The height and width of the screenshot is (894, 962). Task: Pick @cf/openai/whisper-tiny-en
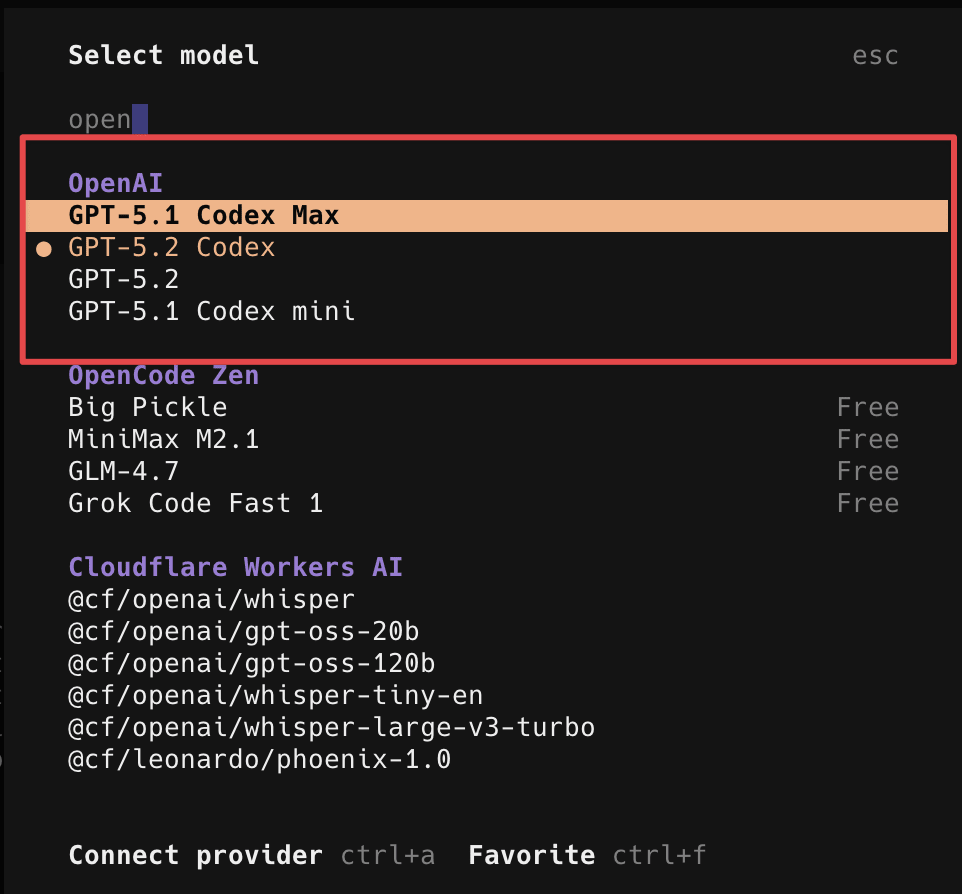coord(275,695)
